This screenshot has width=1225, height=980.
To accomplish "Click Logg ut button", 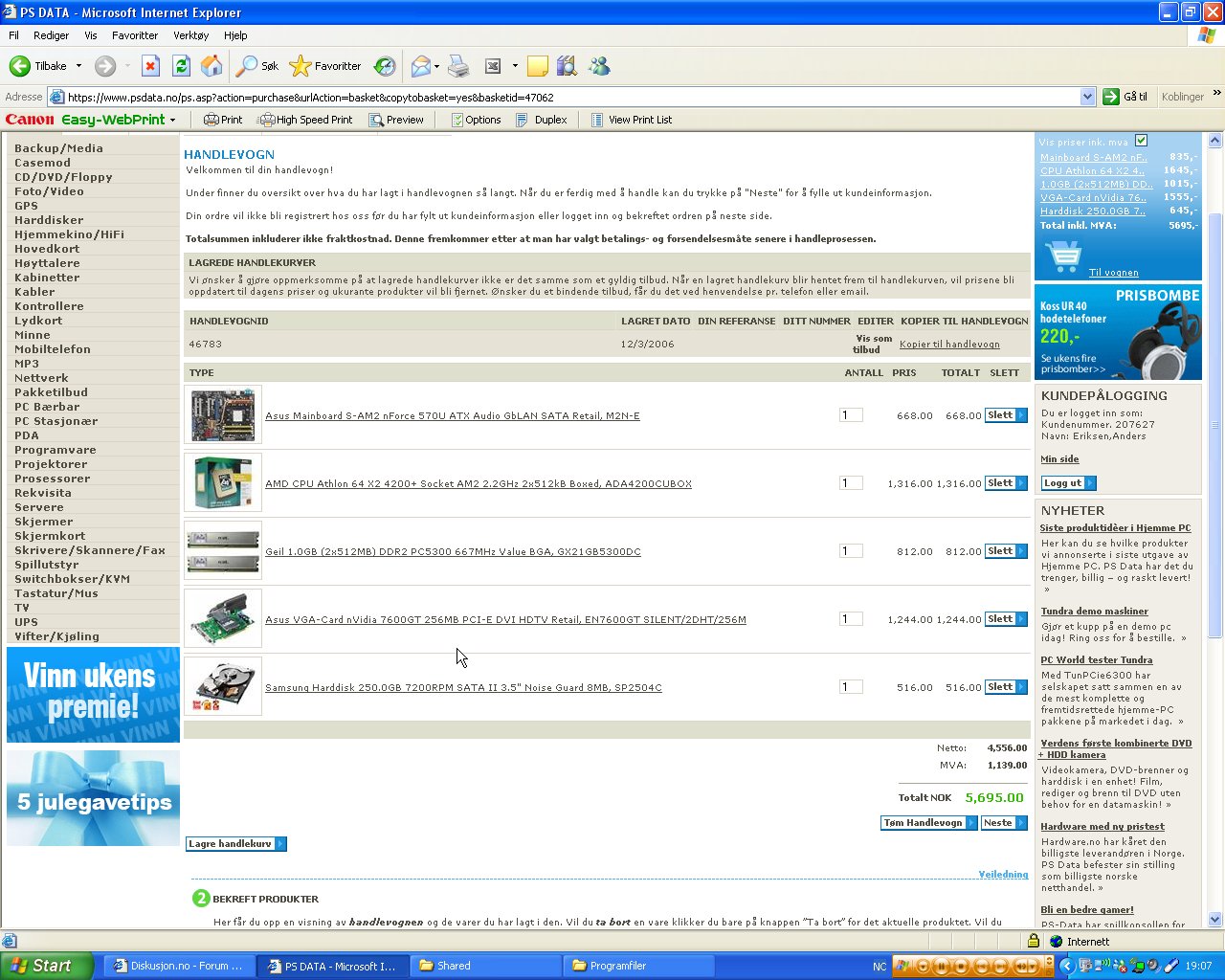I will click(x=1068, y=483).
